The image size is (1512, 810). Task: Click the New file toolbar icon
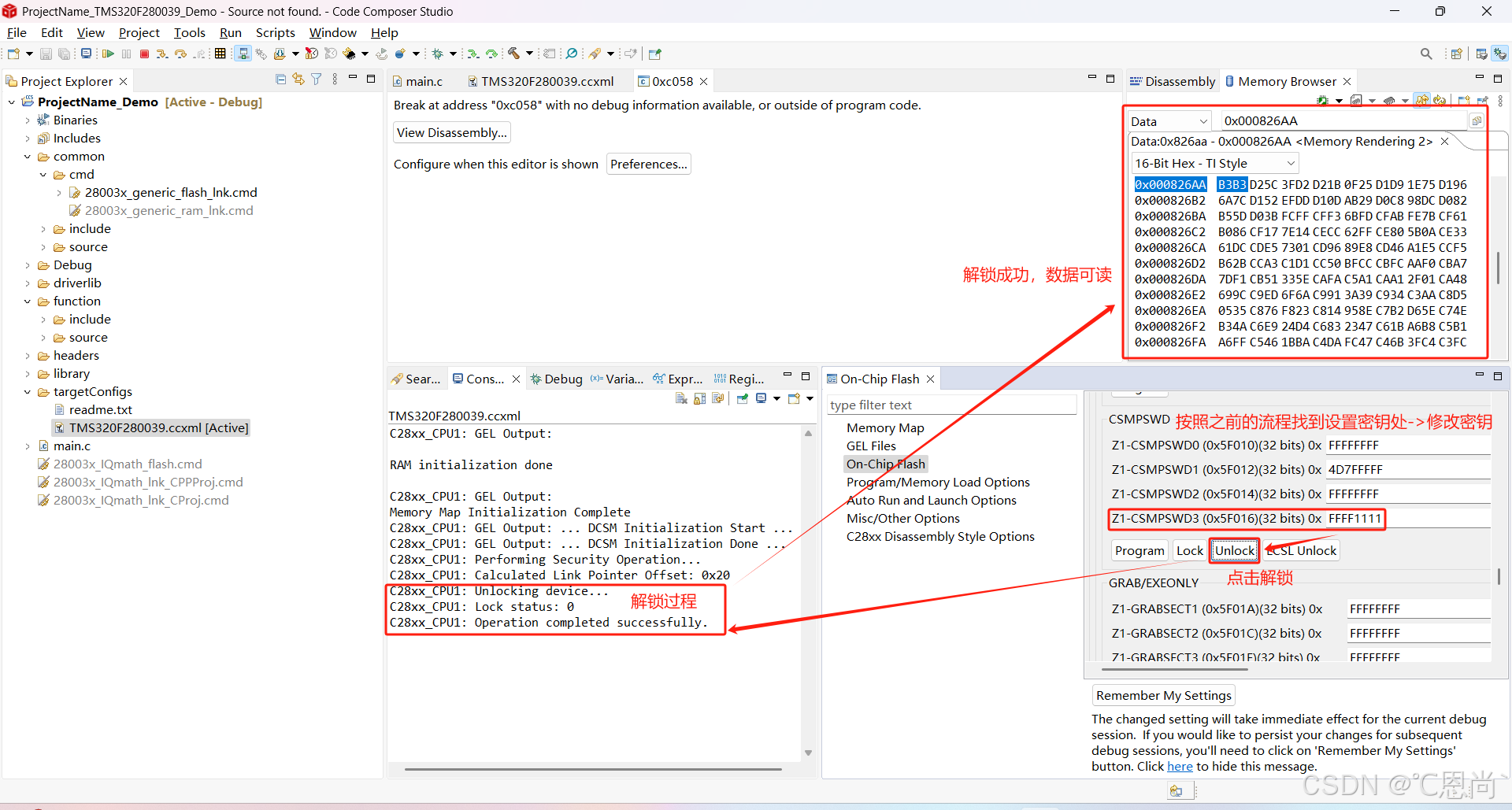pyautogui.click(x=13, y=54)
